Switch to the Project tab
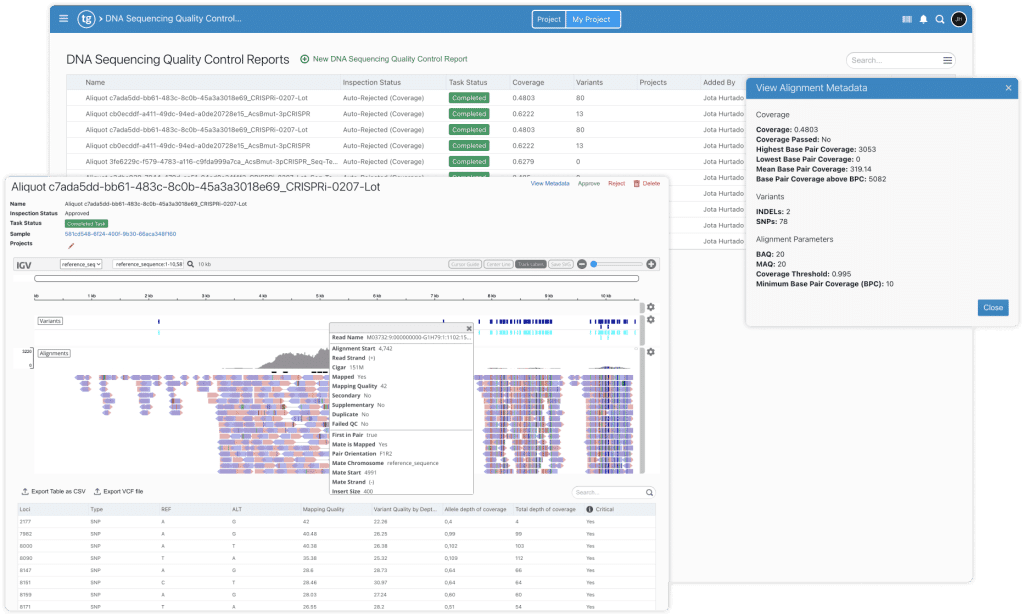1024x616 pixels. (548, 18)
